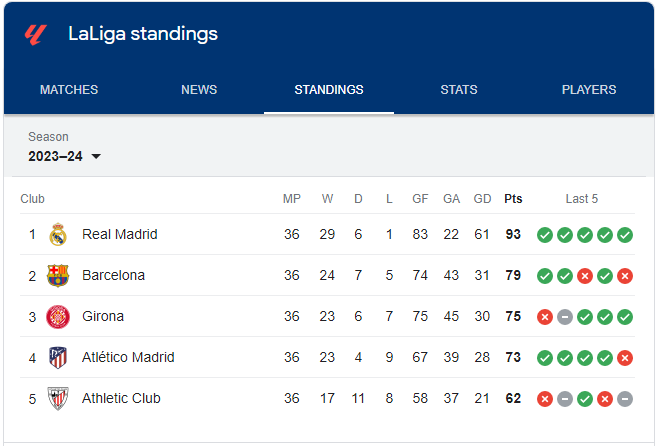The image size is (658, 446).
Task: Click Athletic Club's last gray draw icon
Action: (x=625, y=399)
